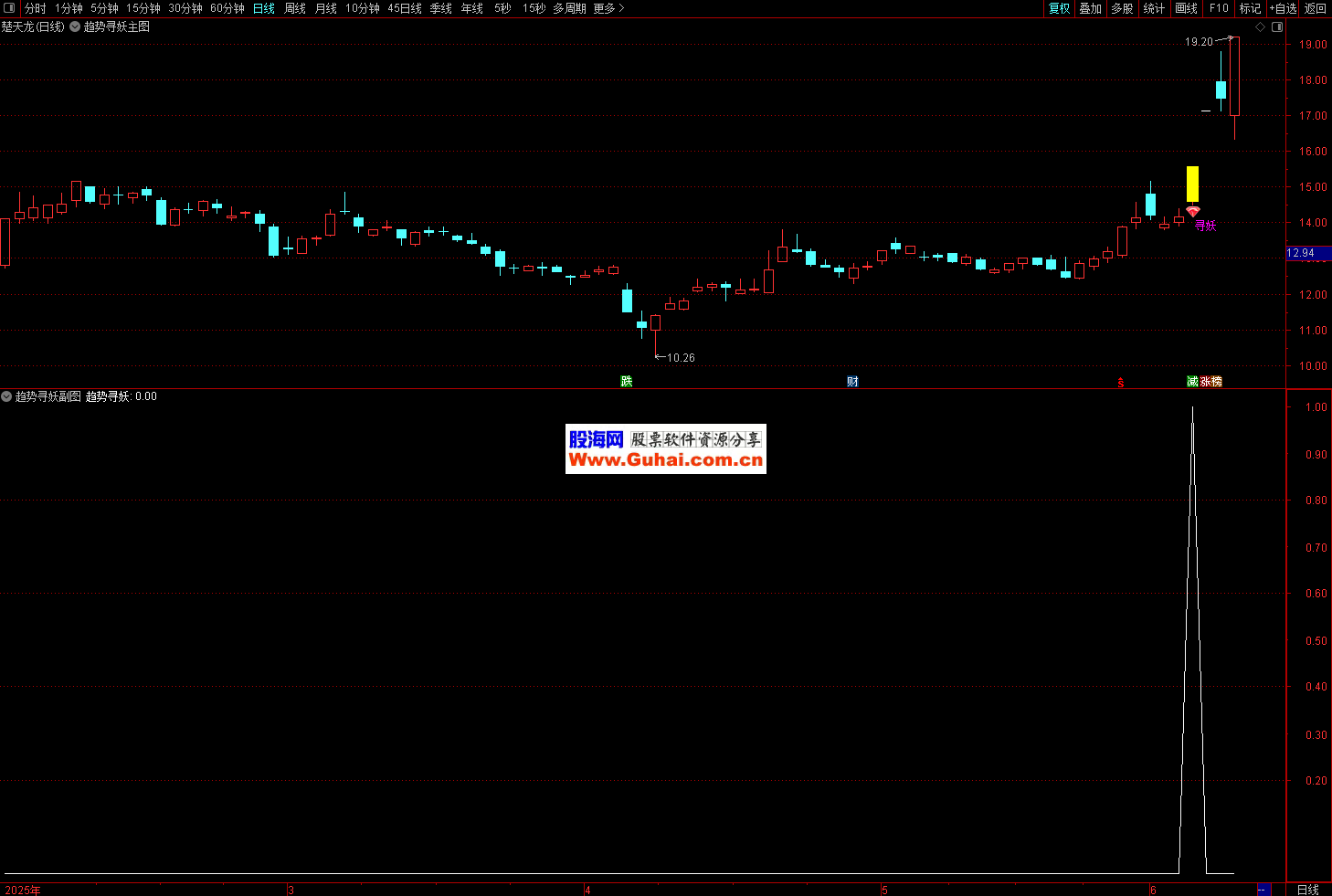The image size is (1332, 896).
Task: Switch to 周线 weekly period
Action: pos(295,8)
